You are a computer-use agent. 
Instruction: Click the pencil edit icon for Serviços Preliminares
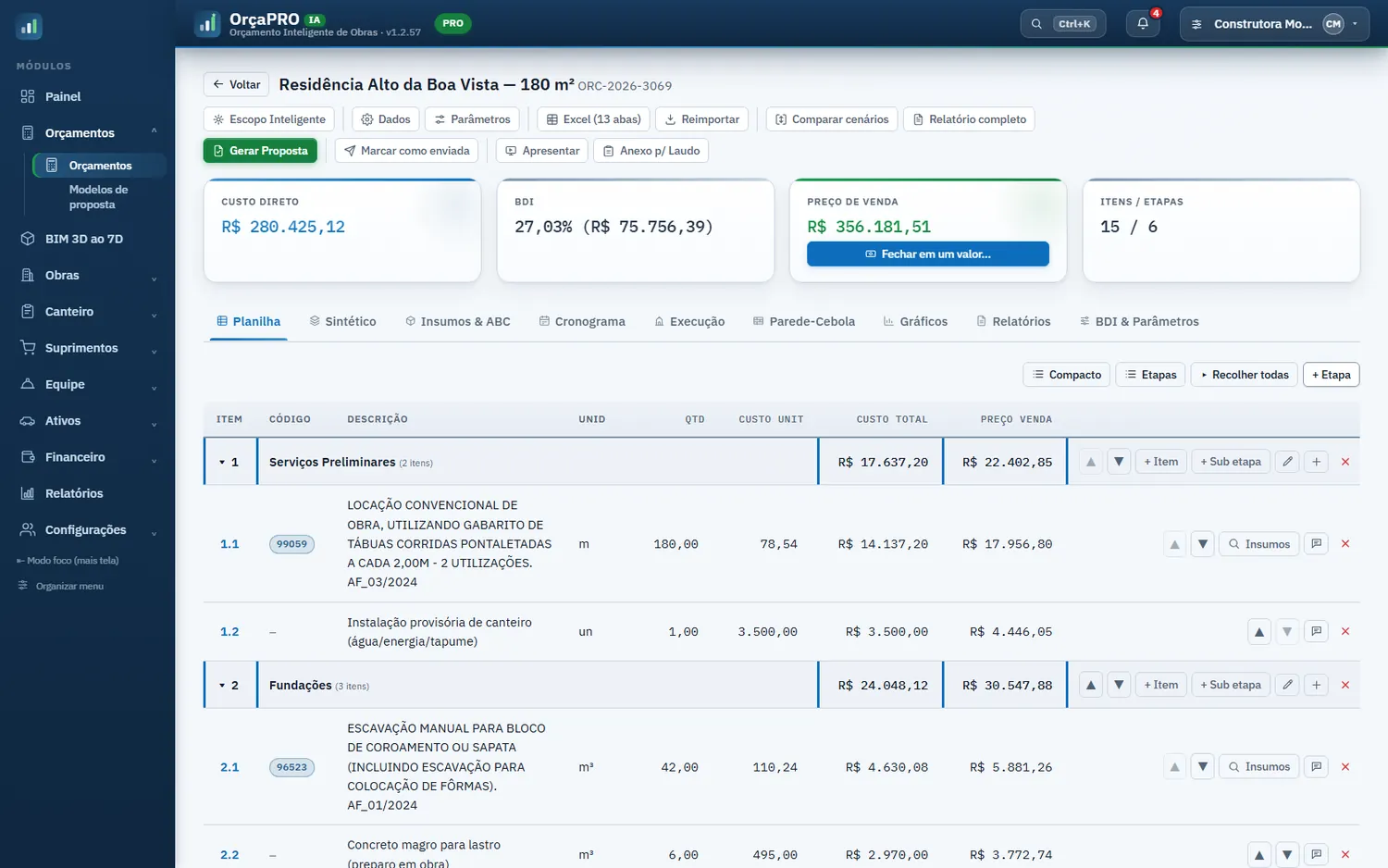point(1287,462)
